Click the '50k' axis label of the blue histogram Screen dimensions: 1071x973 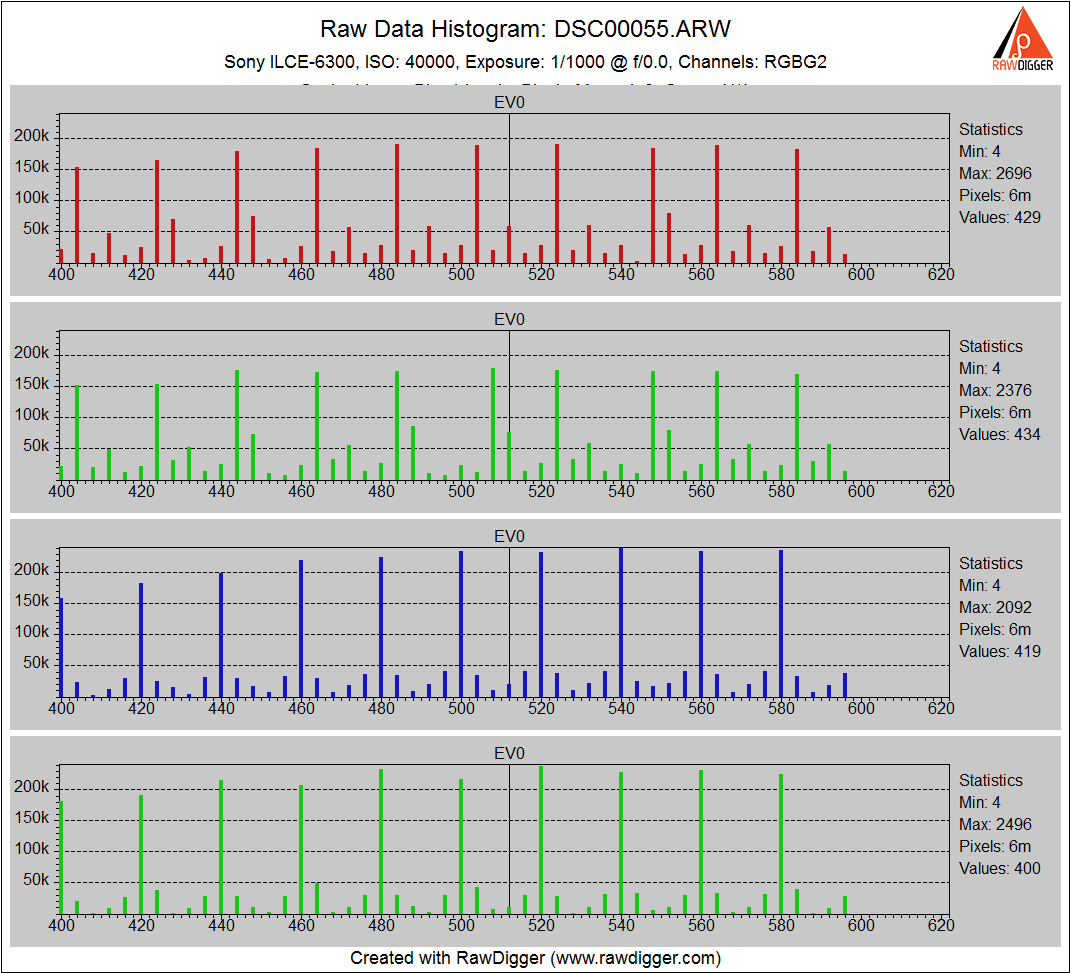36,663
